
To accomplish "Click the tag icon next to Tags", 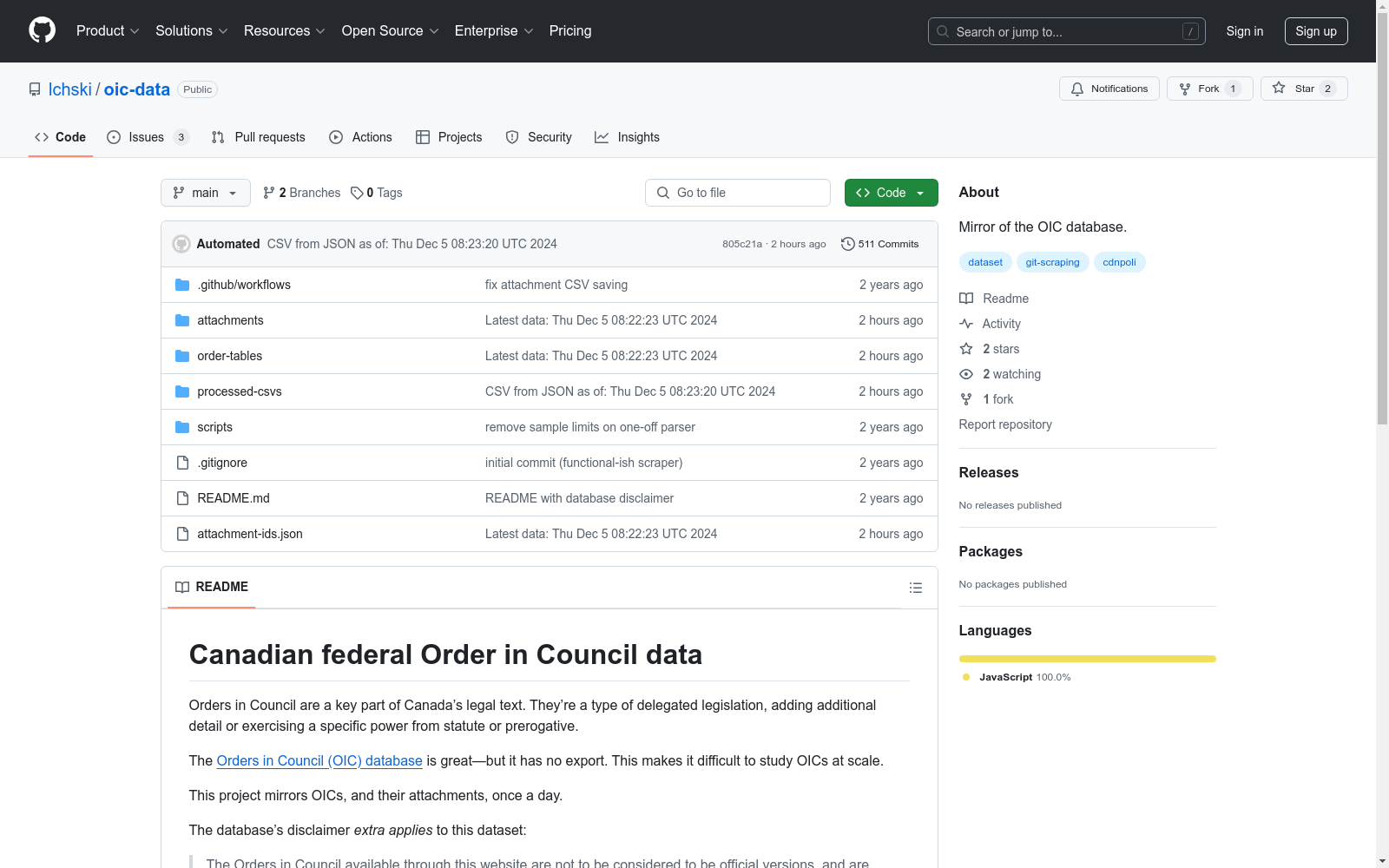I will coord(357,193).
